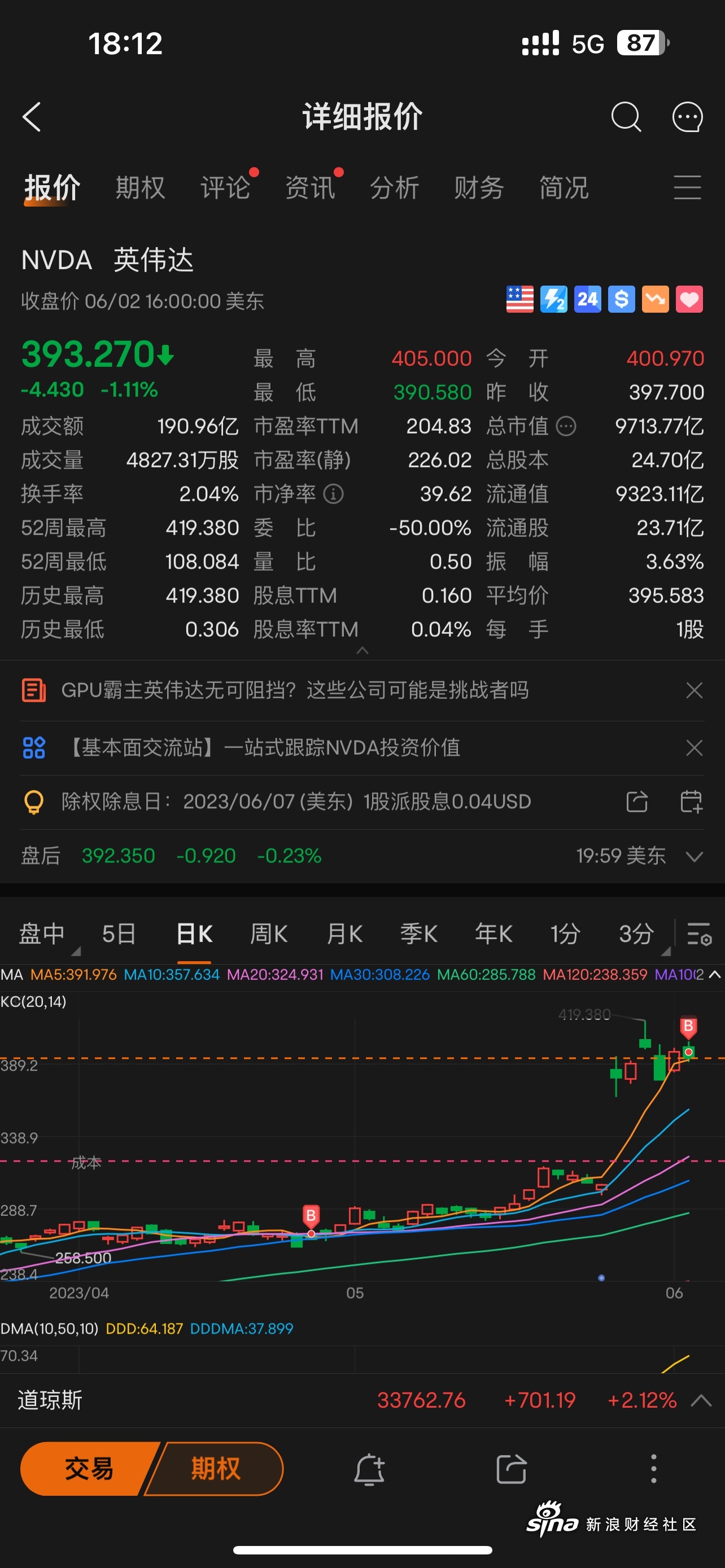Tap the pink heart favorite icon
The height and width of the screenshot is (1568, 725).
[x=689, y=300]
